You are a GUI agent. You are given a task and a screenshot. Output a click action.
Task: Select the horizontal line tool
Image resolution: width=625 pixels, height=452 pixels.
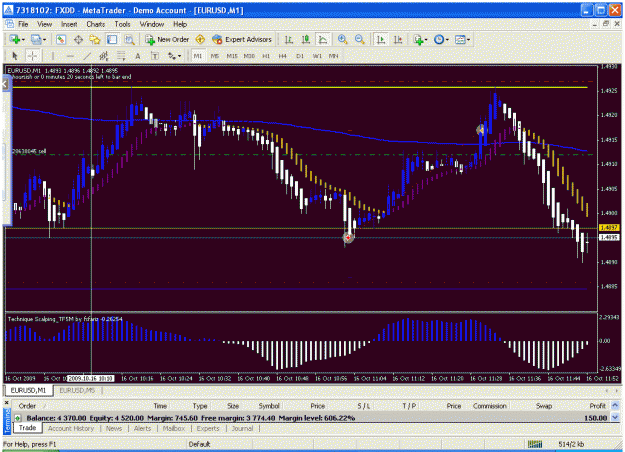pyautogui.click(x=70, y=56)
